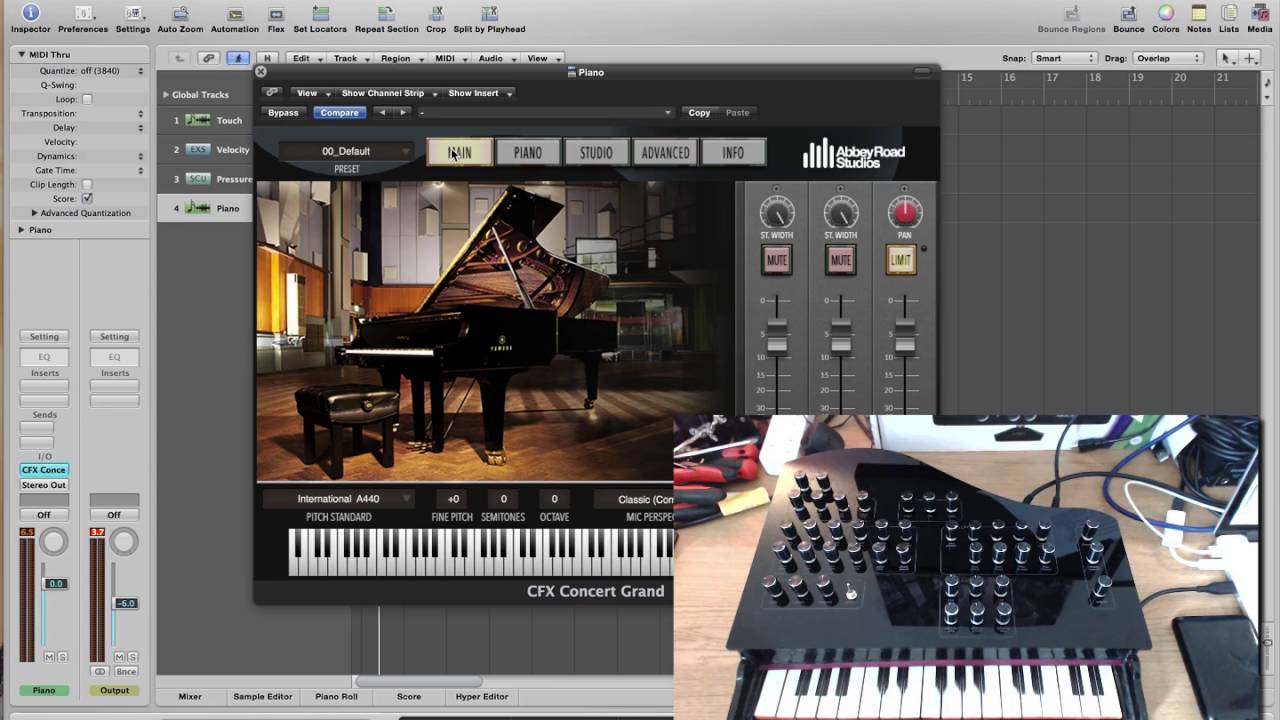
Task: Switch to plugin PIANO tab
Action: click(528, 153)
